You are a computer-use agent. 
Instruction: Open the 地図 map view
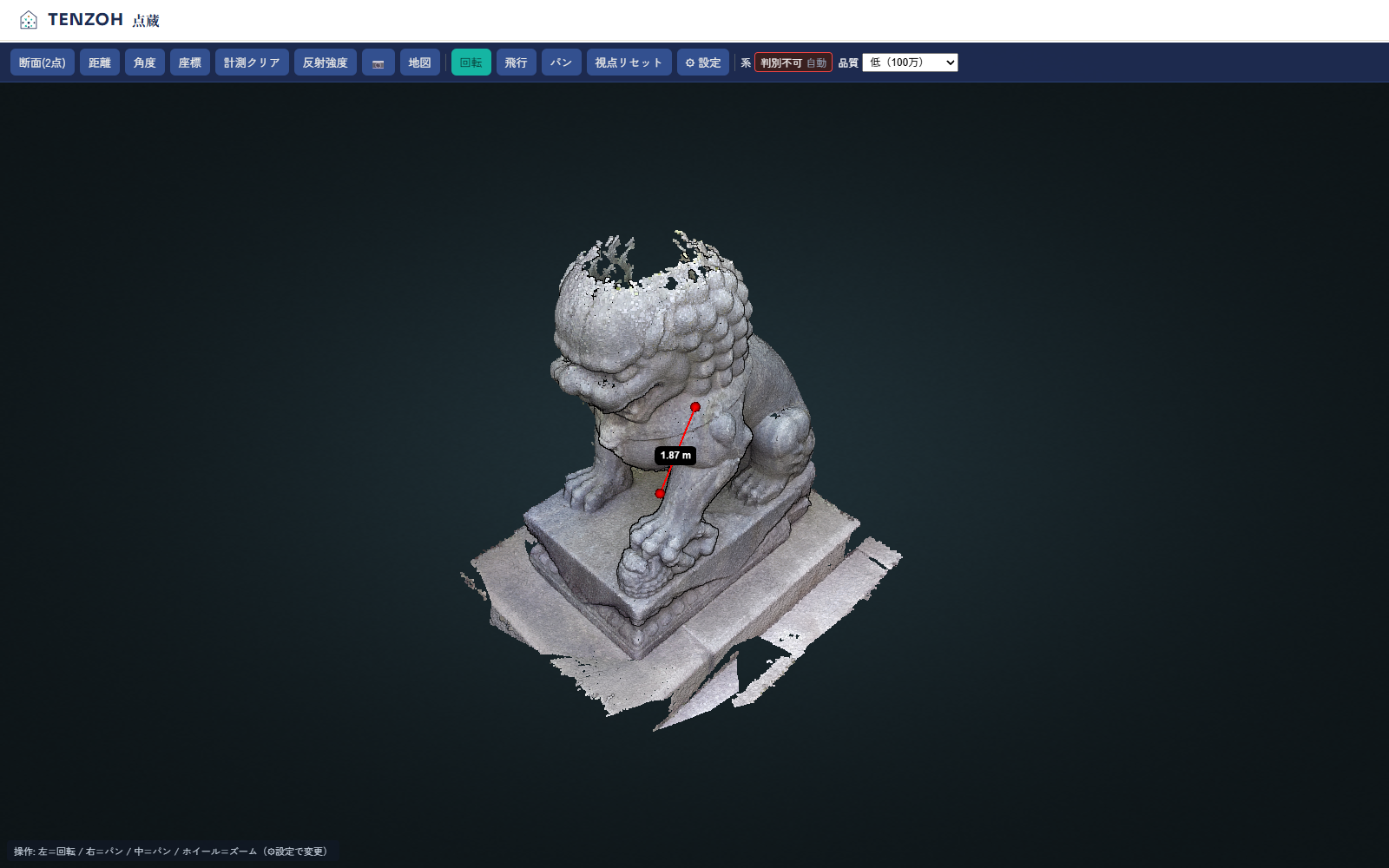click(x=420, y=62)
